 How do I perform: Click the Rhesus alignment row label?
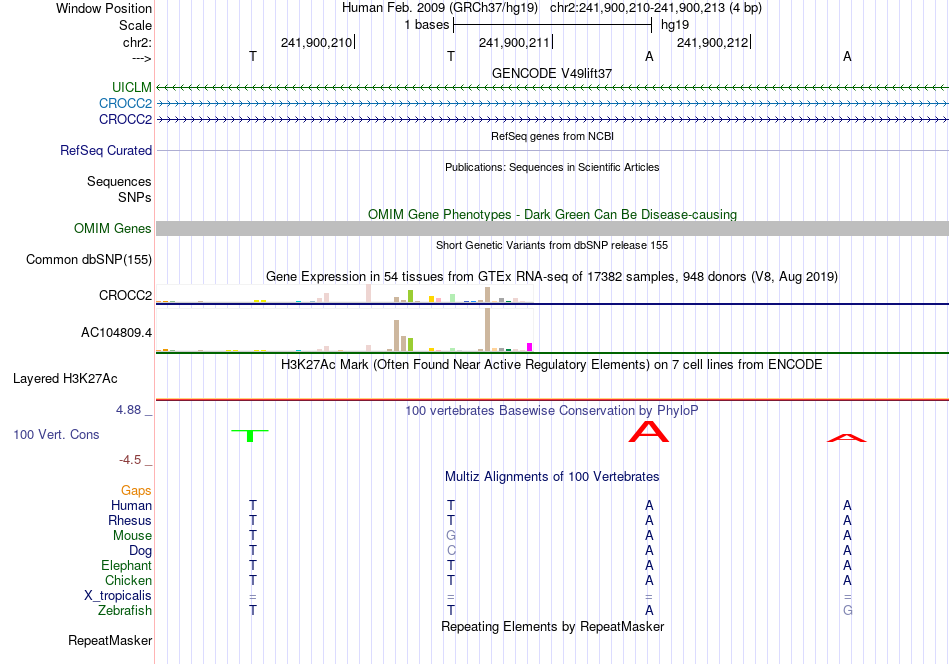(x=130, y=520)
